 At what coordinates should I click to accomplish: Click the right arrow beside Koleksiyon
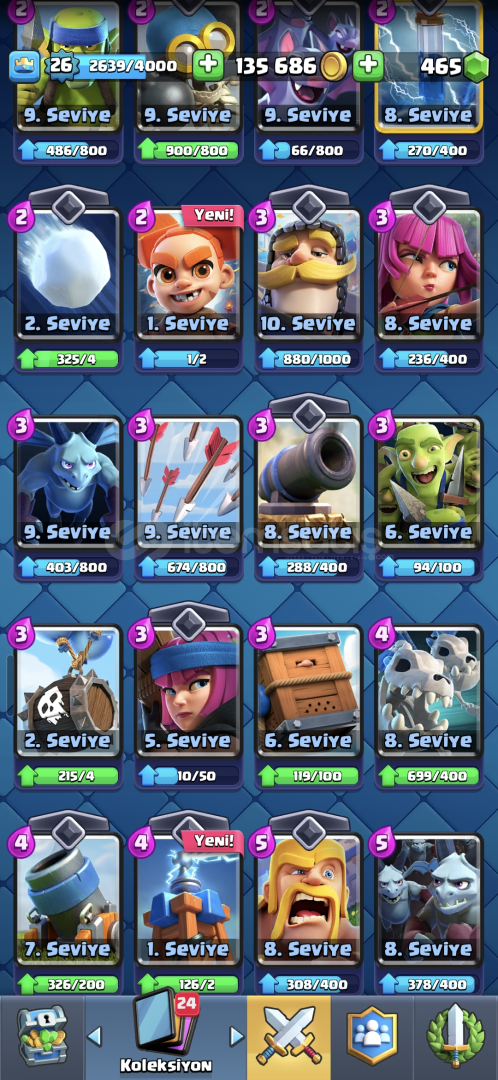236,1035
